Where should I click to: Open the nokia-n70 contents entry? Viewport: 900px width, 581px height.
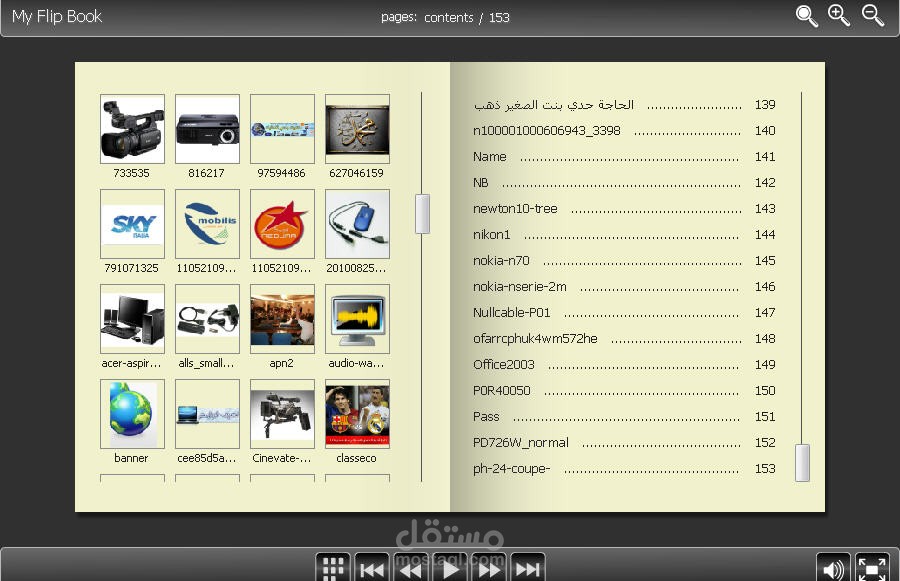point(624,260)
